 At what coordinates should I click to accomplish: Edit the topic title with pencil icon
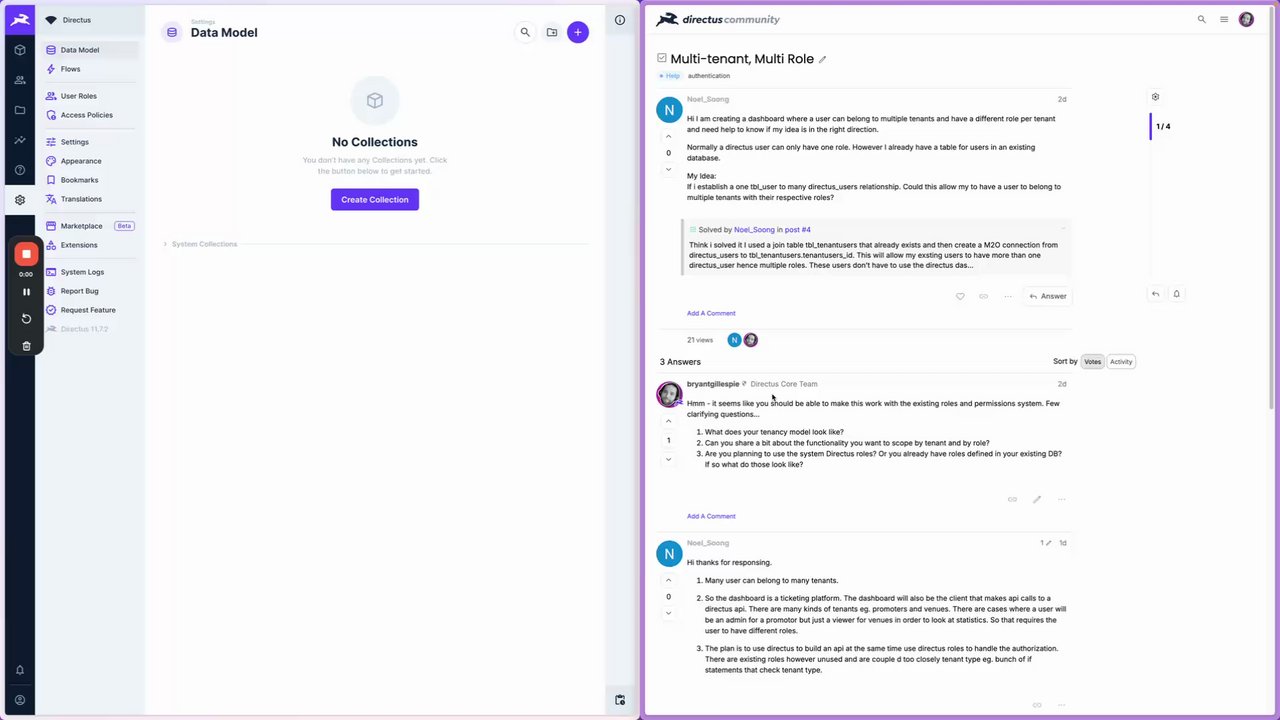click(x=823, y=60)
